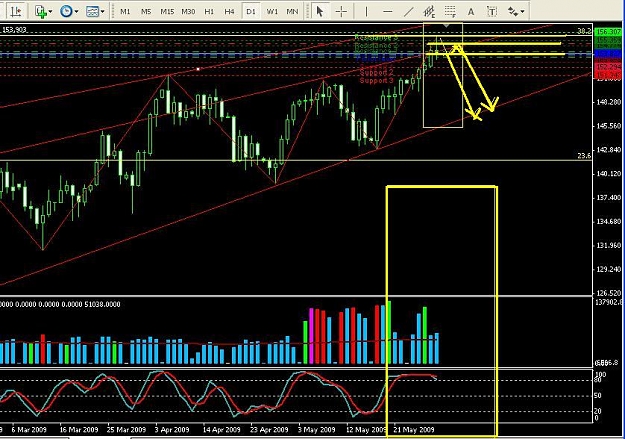Click the 140.120 price scale value
Image resolution: width=625 pixels, height=439 pixels.
609,174
